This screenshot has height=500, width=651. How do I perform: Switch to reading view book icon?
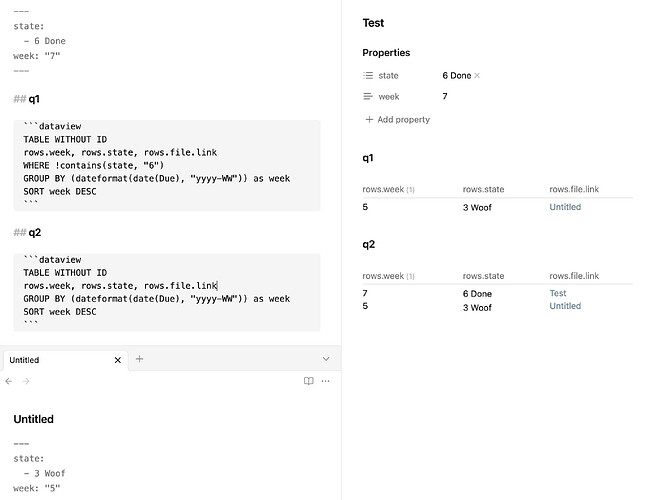tap(308, 381)
